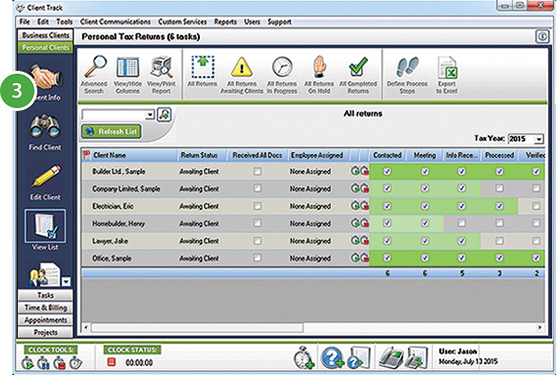
Task: Uncheck Processed for Electrician, Eric
Action: [x=500, y=206]
